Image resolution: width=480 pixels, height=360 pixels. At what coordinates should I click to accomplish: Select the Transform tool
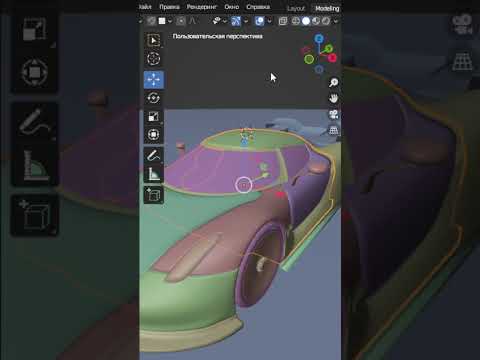[154, 135]
